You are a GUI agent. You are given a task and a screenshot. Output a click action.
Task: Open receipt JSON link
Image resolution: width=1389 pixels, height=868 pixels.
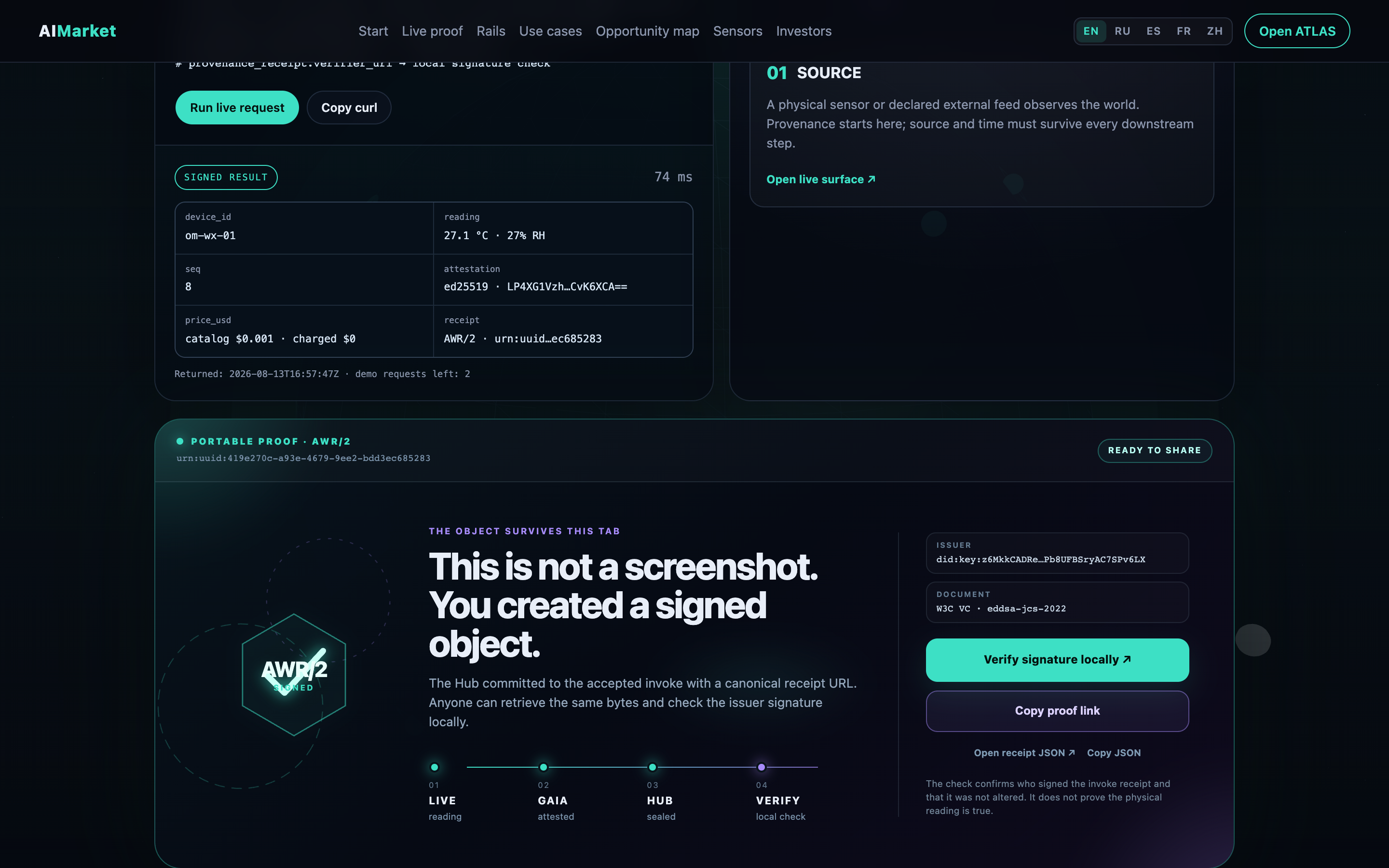point(1024,753)
